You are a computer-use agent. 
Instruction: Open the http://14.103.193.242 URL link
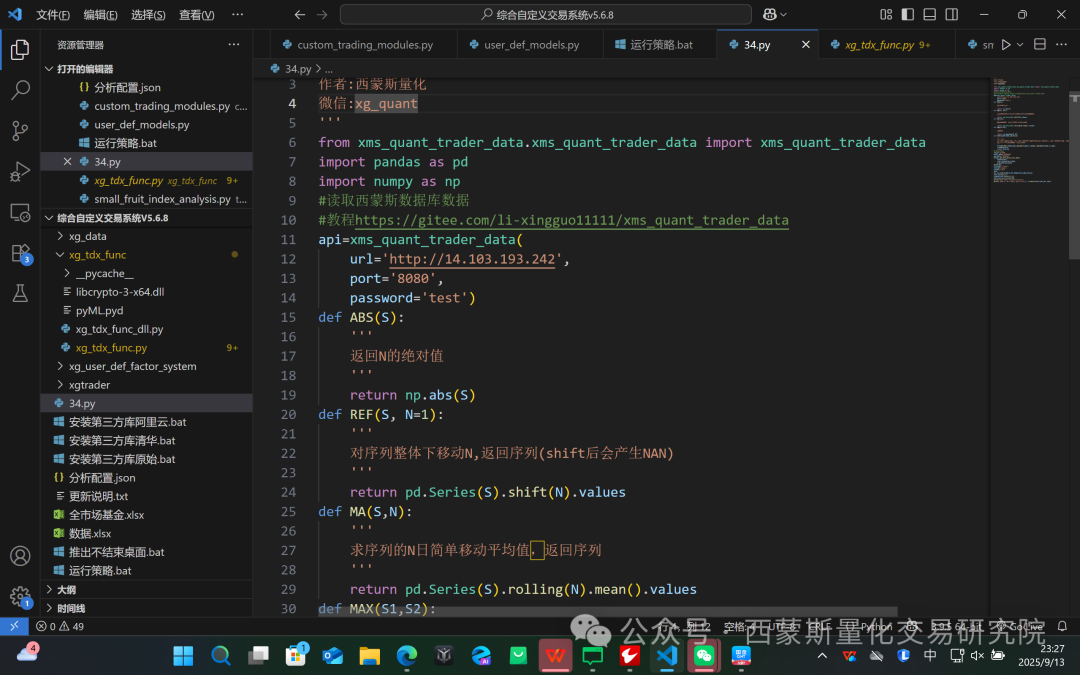(472, 259)
